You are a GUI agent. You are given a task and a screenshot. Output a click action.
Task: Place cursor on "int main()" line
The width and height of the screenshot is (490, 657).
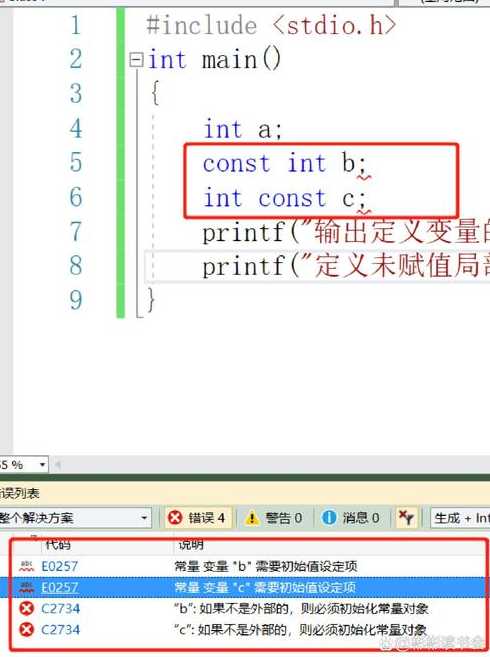(214, 59)
